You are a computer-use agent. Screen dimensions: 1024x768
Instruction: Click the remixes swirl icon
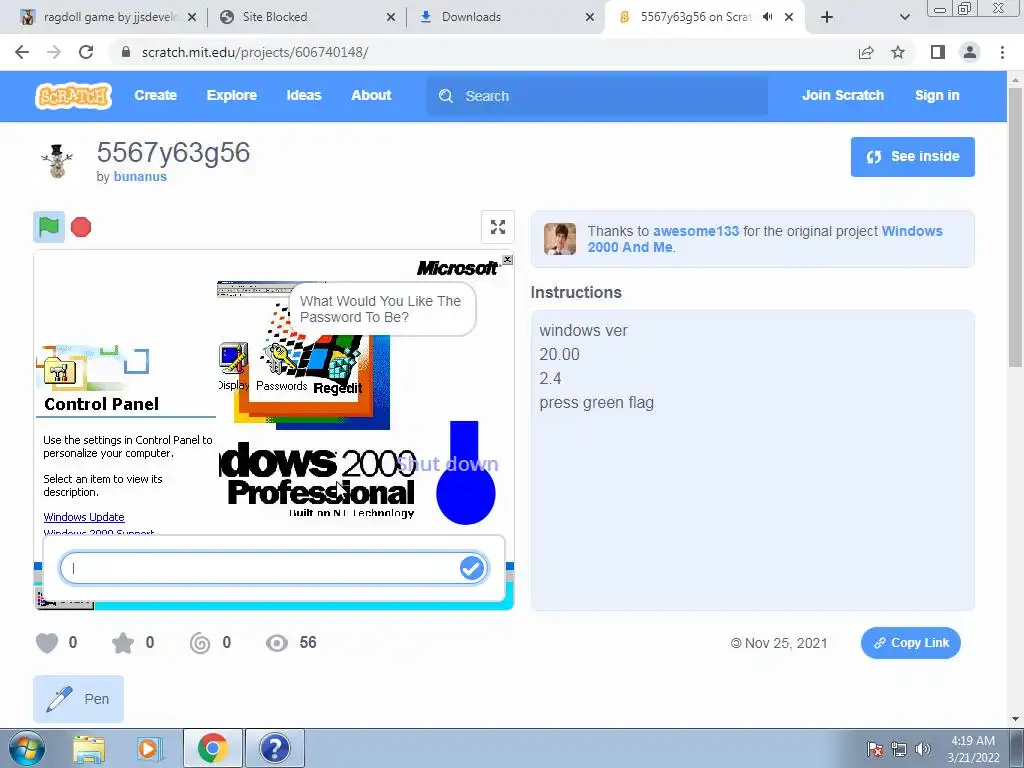(200, 643)
